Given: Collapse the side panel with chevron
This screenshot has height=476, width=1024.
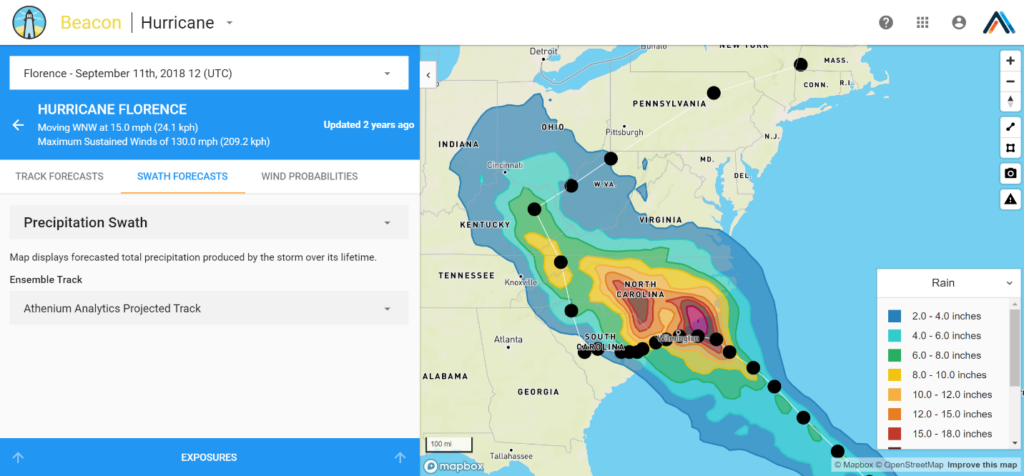Looking at the screenshot, I should point(428,74).
